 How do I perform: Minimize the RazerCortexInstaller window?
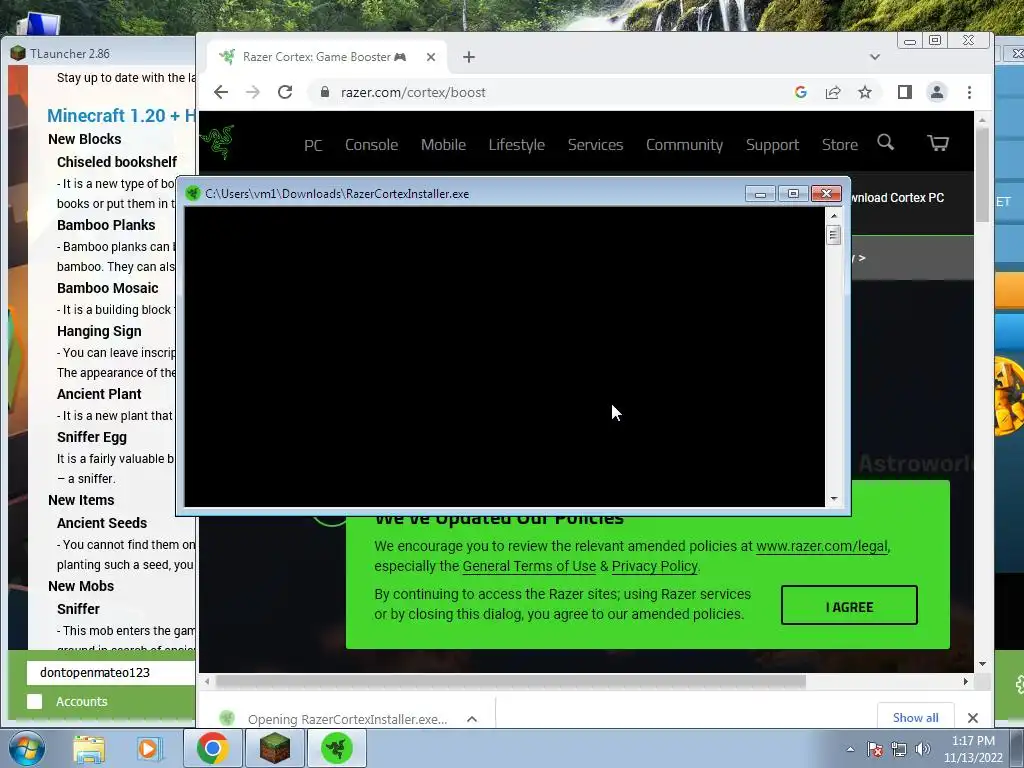coord(760,193)
